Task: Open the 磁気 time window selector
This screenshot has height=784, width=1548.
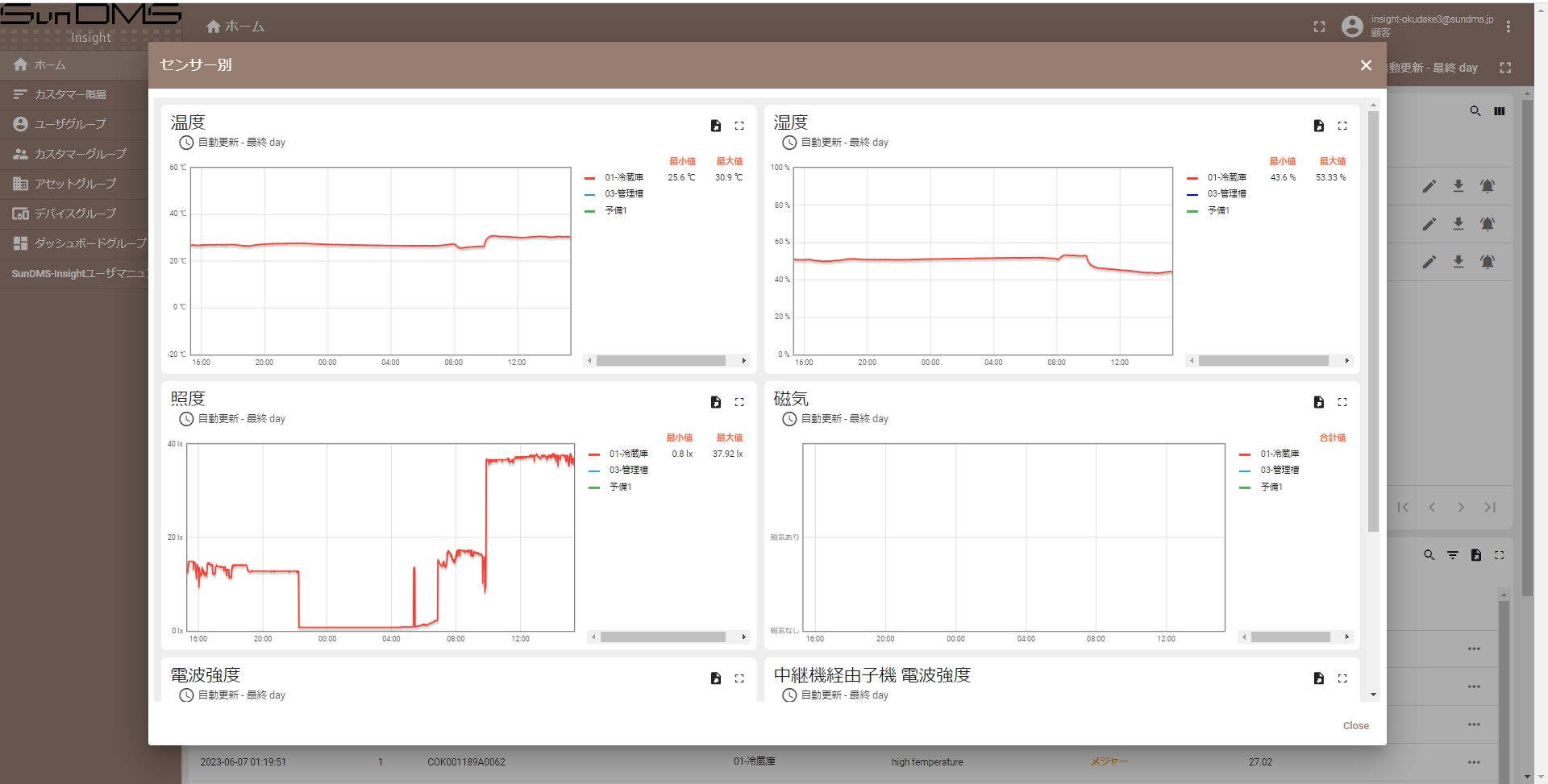Action: [x=835, y=419]
